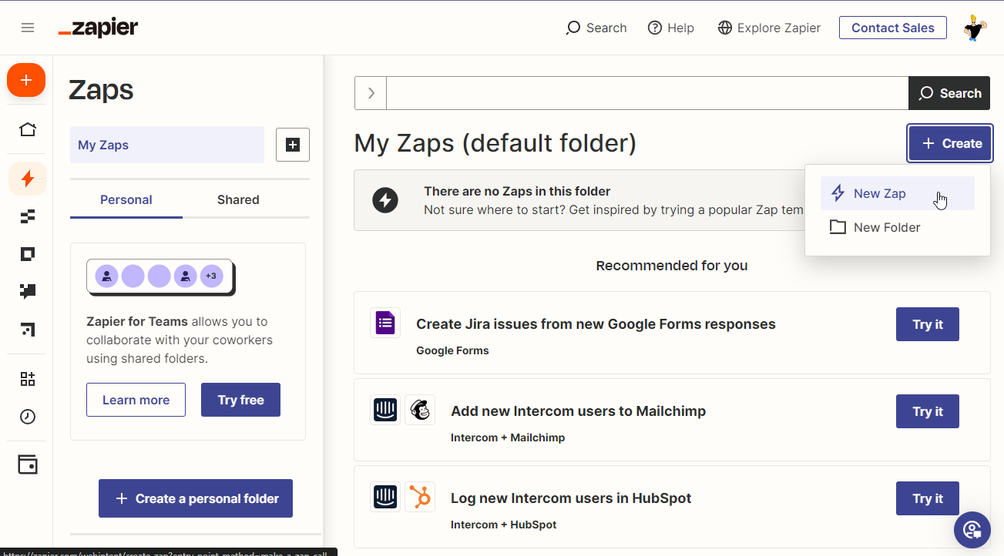The image size is (1004, 556).
Task: Open the hamburger navigation menu
Action: pos(28,28)
